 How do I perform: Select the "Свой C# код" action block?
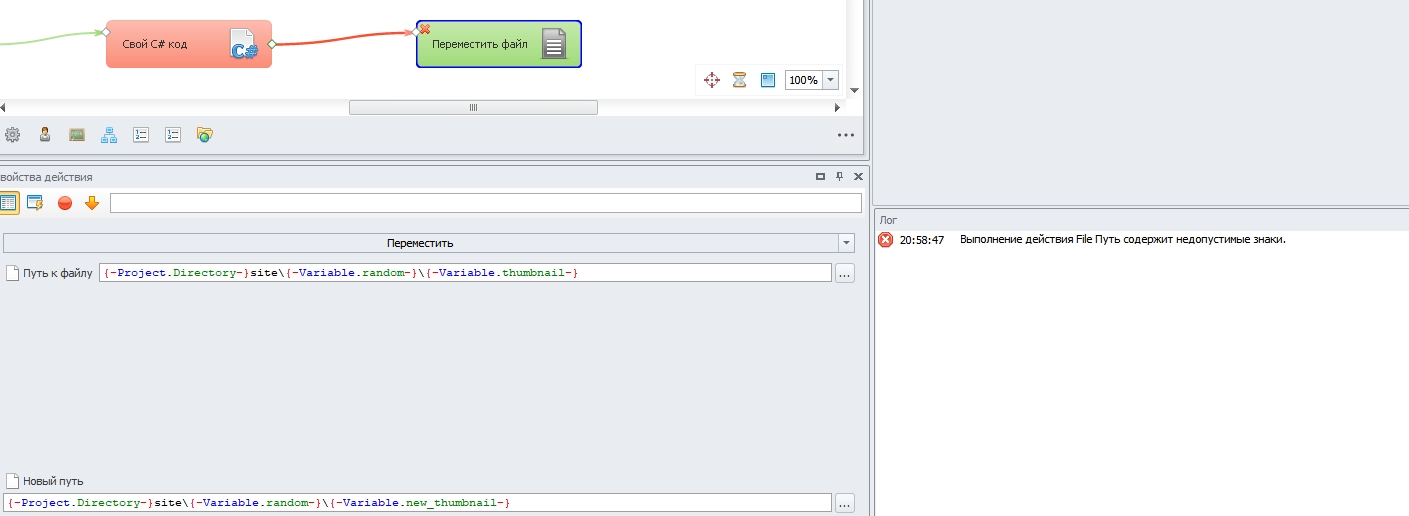188,44
